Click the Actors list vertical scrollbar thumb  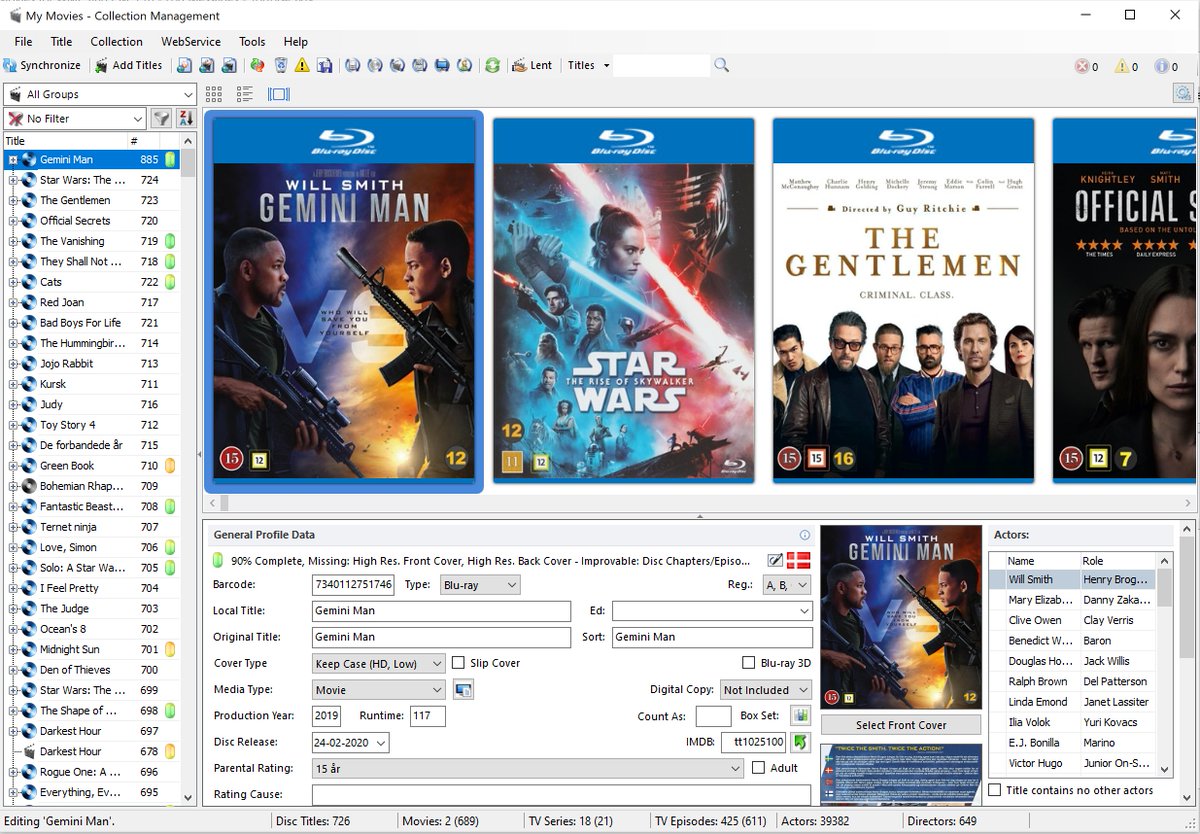(x=1164, y=587)
